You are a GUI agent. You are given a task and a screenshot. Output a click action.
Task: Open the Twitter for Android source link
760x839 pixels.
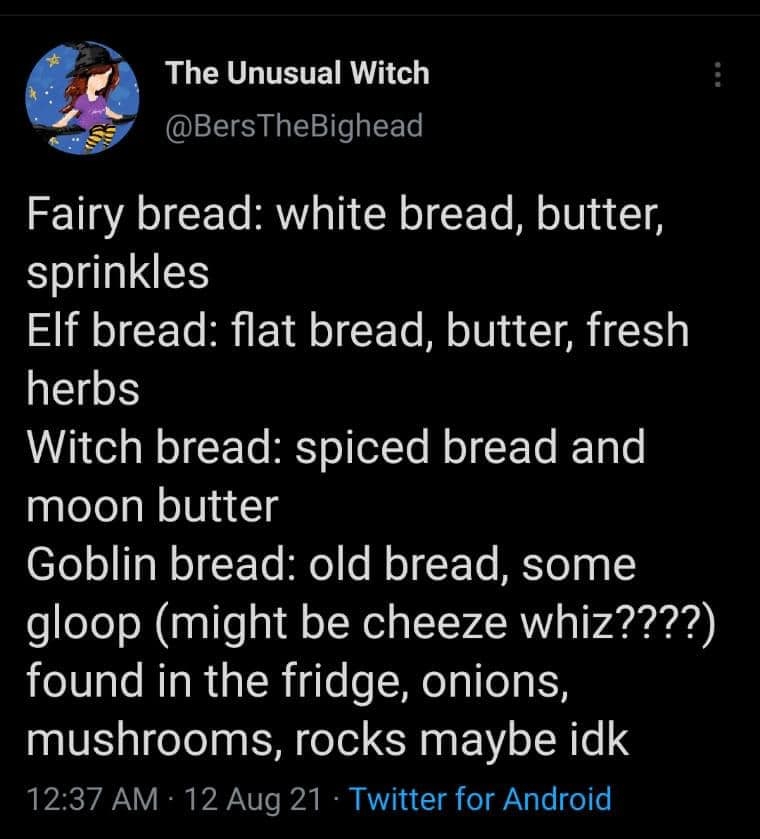pos(480,799)
